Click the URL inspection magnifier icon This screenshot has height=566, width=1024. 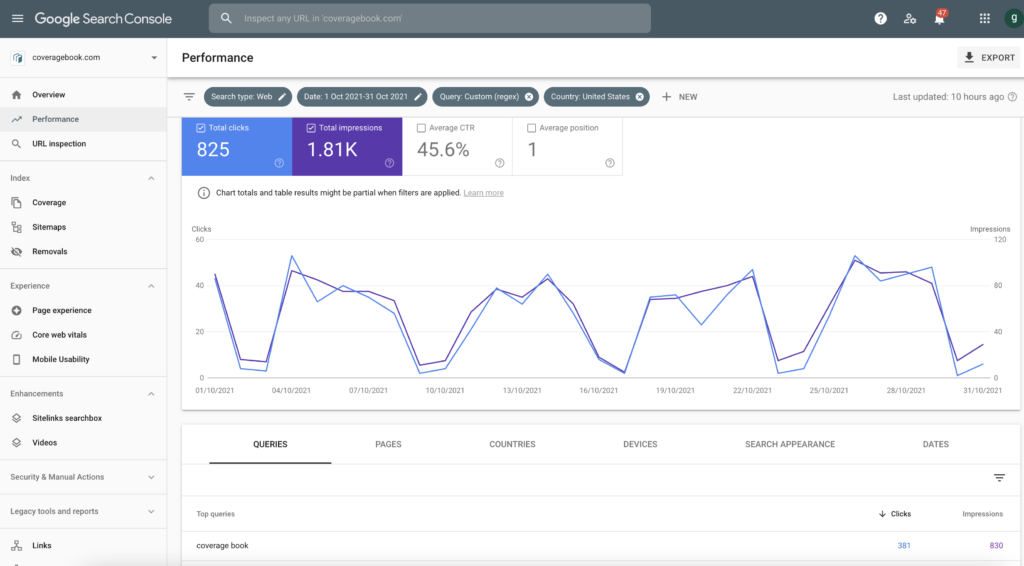16,144
